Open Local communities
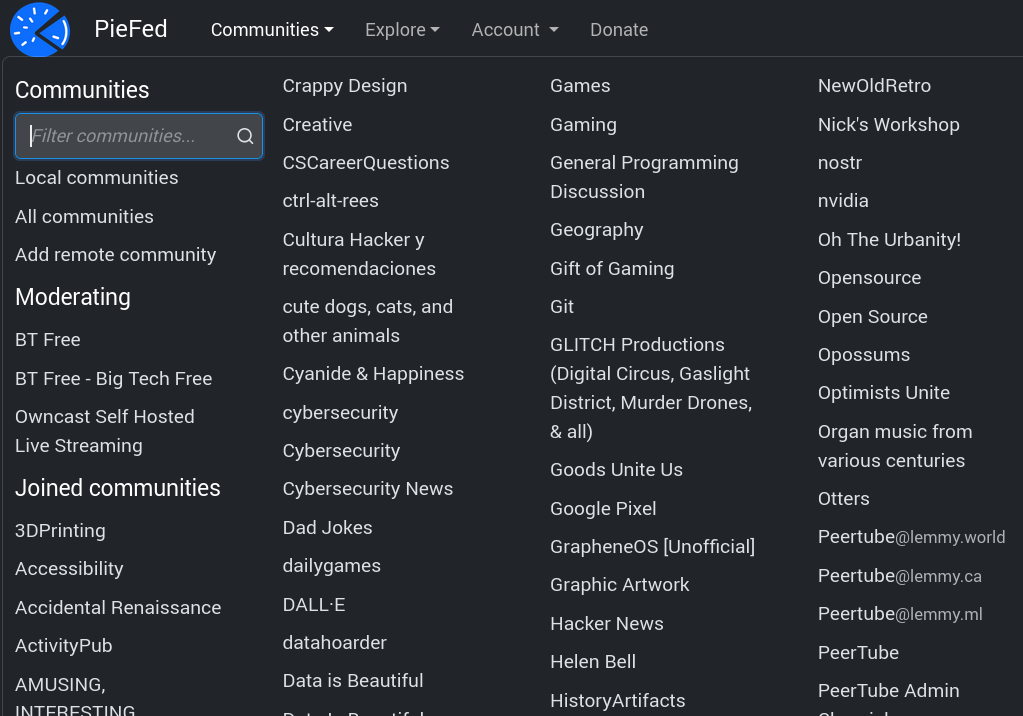 click(97, 178)
